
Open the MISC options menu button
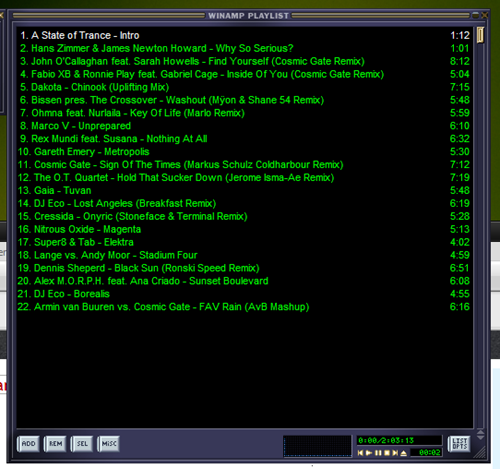109,444
